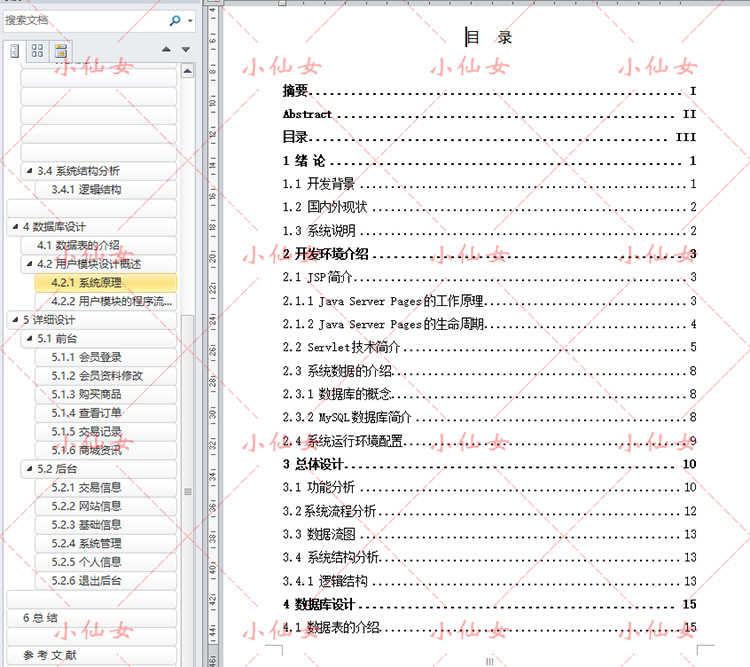
Task: Collapse the 5 详细设计 heading
Action: (x=15, y=320)
